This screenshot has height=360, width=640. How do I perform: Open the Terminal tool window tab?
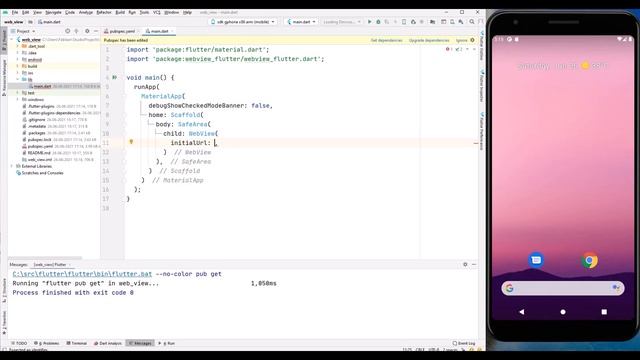coord(77,343)
